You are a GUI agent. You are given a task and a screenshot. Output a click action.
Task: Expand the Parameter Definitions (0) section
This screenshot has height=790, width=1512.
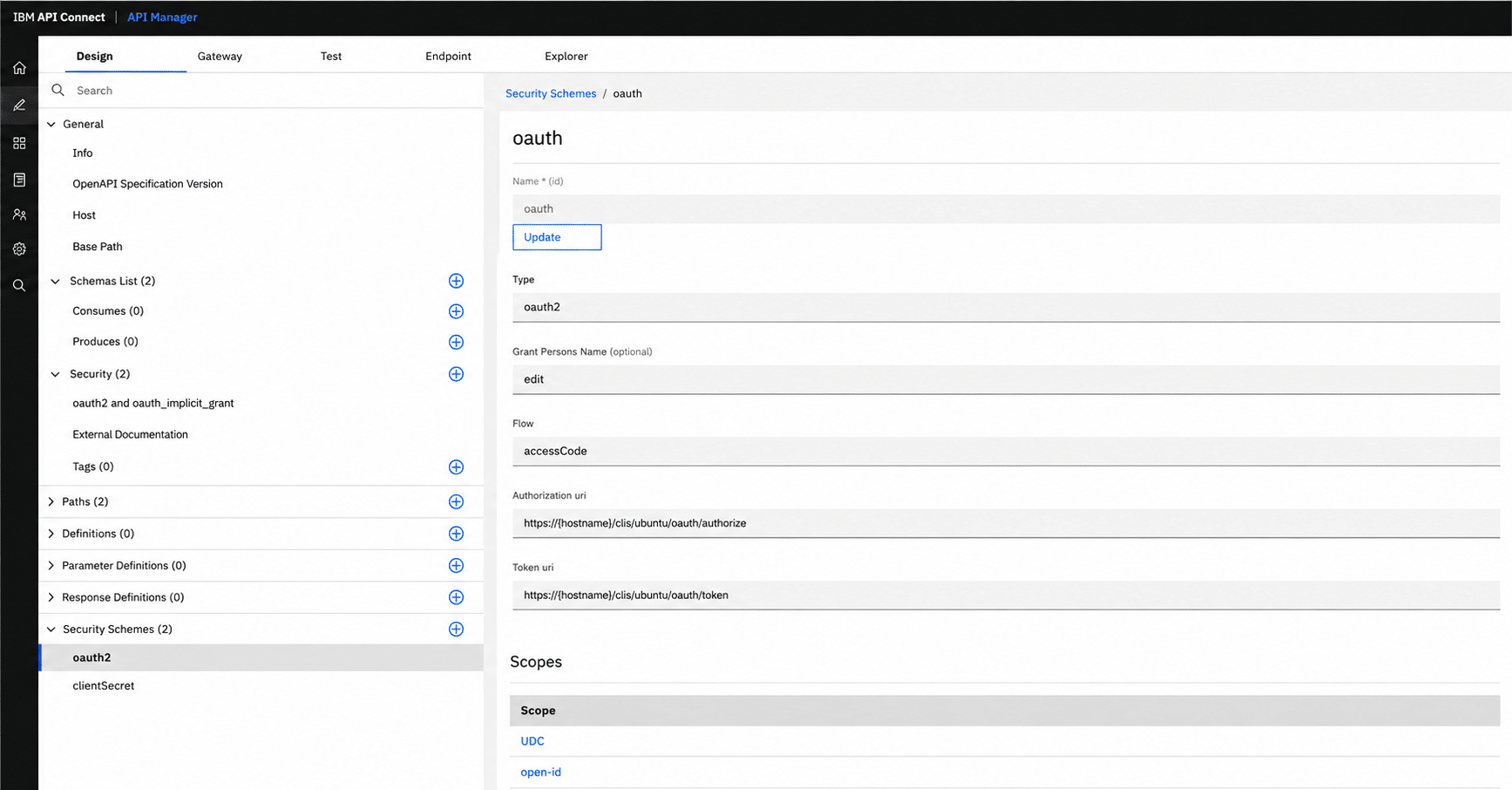(x=51, y=566)
